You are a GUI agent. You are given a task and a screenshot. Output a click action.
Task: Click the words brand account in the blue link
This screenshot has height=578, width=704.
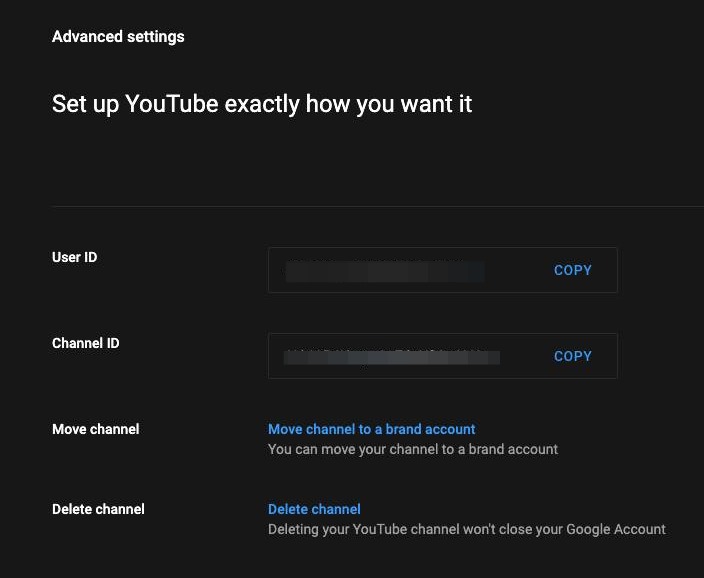click(431, 429)
